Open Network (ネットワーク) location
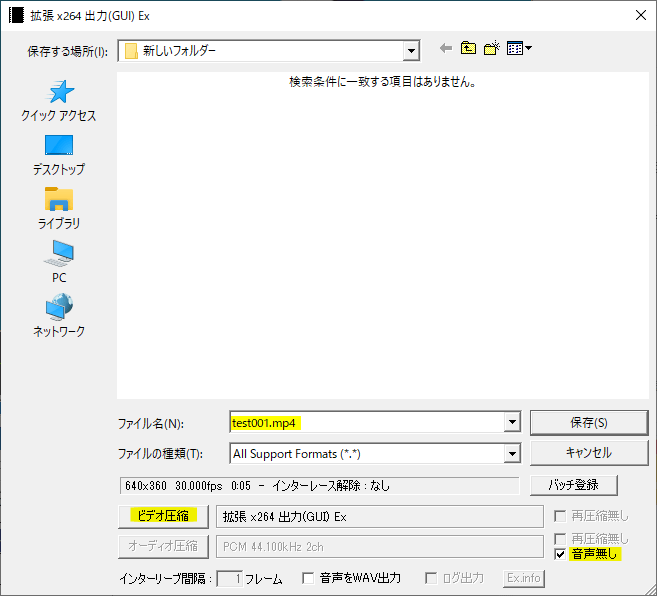The height and width of the screenshot is (596, 657). [x=59, y=316]
